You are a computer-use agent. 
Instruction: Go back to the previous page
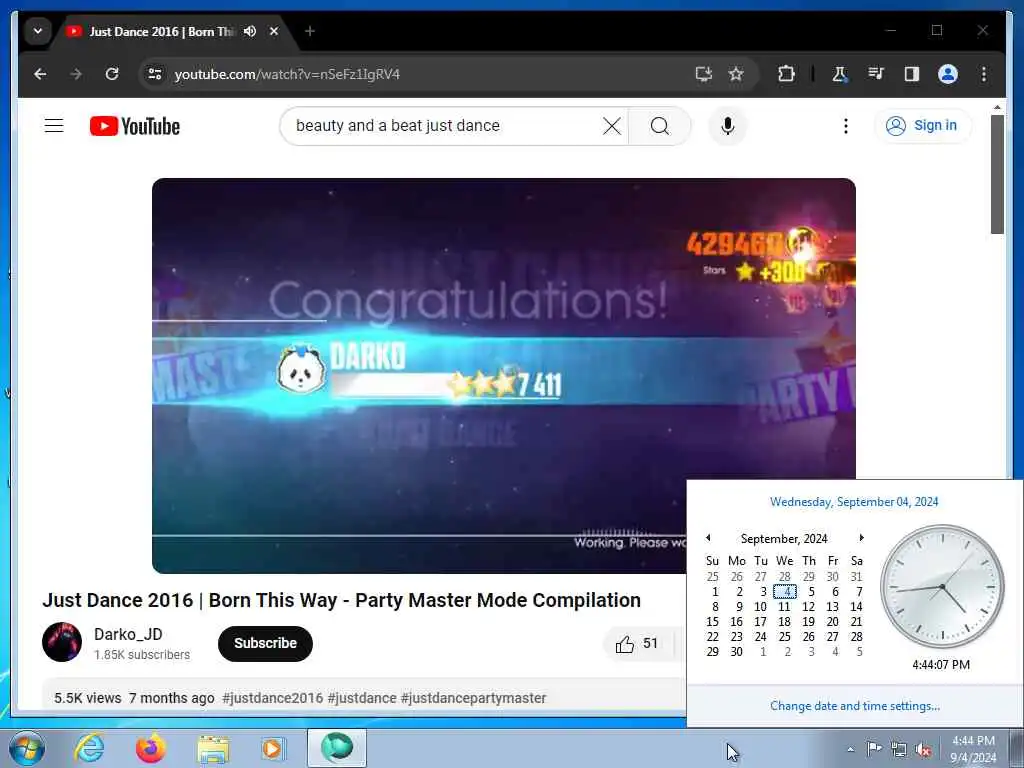coord(40,74)
